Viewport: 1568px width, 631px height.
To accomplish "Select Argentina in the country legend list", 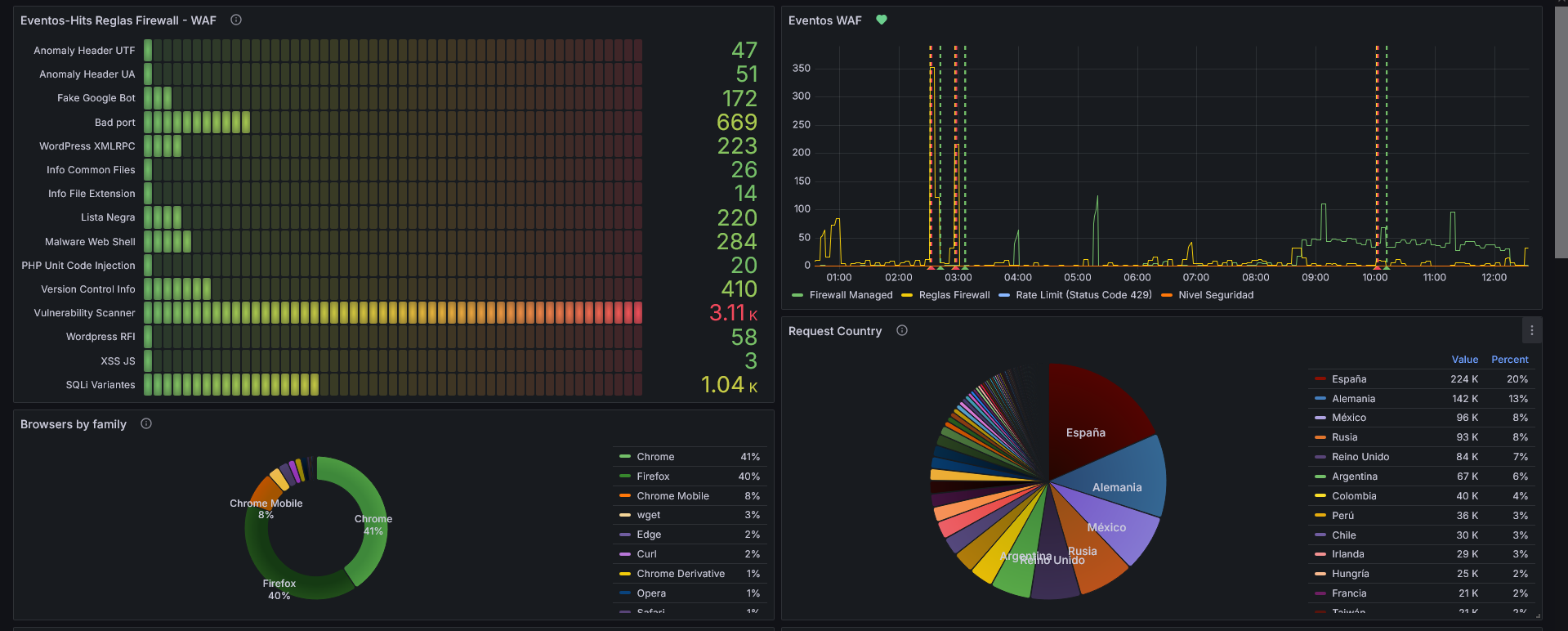I will click(x=1355, y=477).
